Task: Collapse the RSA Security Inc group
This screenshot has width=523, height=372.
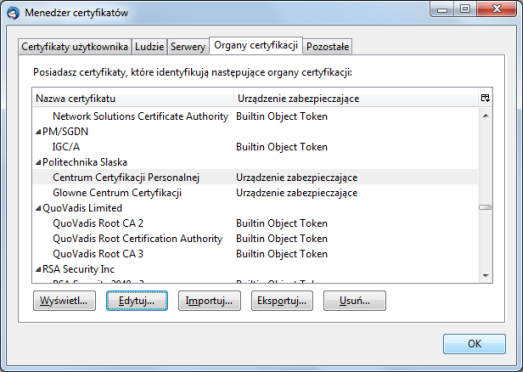Action: coord(38,270)
